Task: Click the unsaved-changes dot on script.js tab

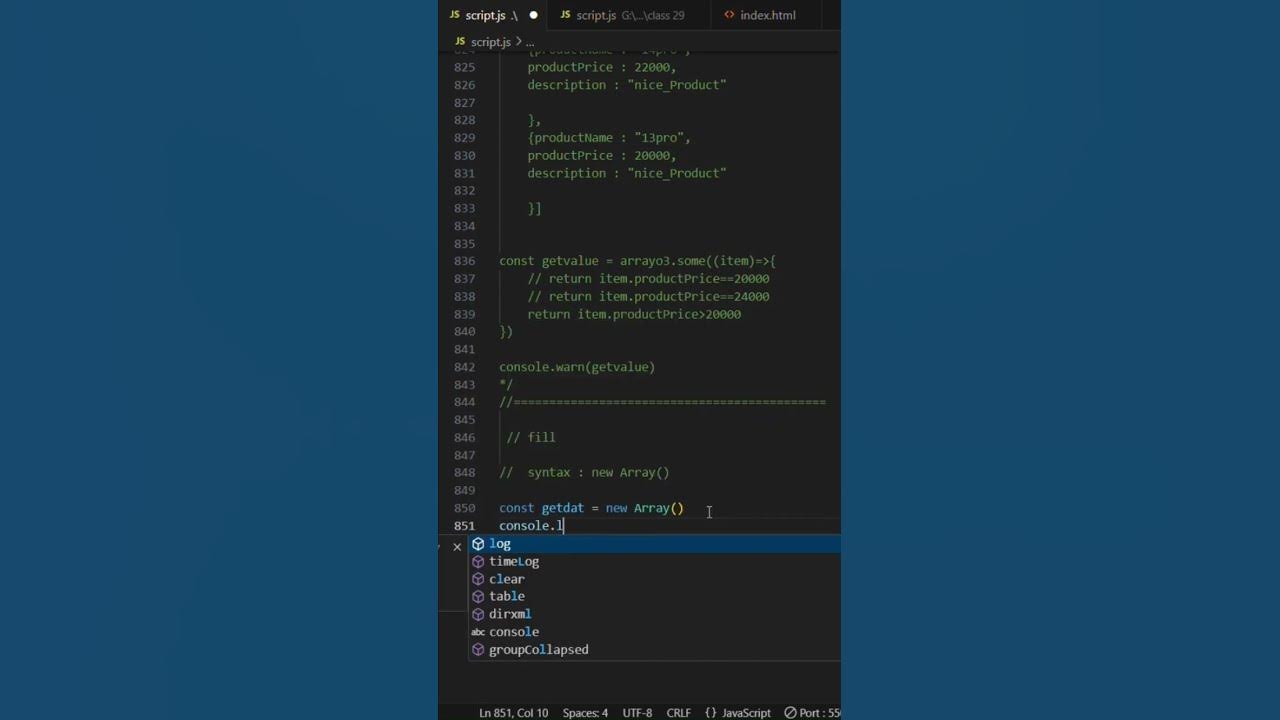Action: click(x=533, y=15)
